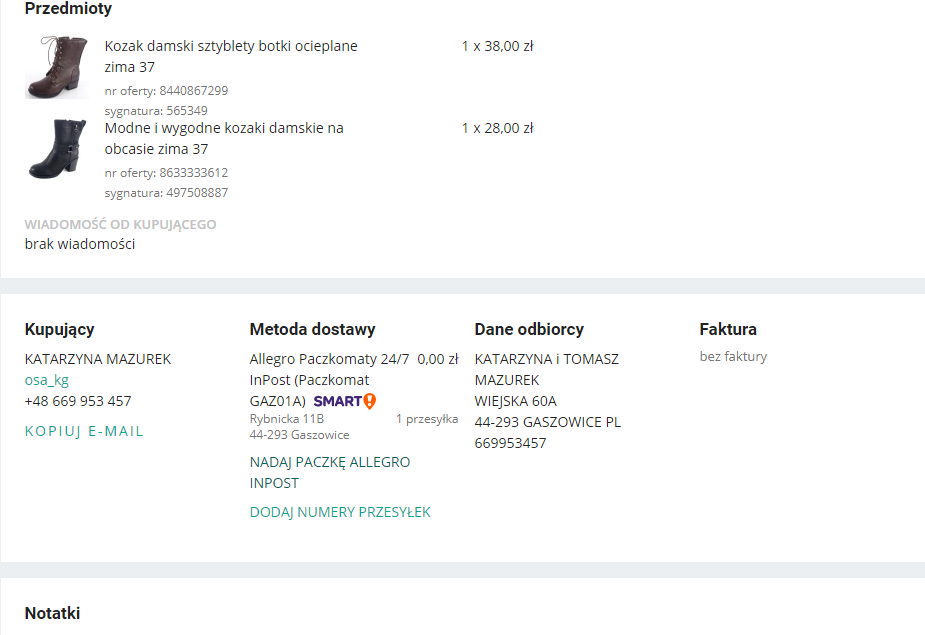Click KOPIUJ E-MAIL to copy buyer email

click(84, 431)
